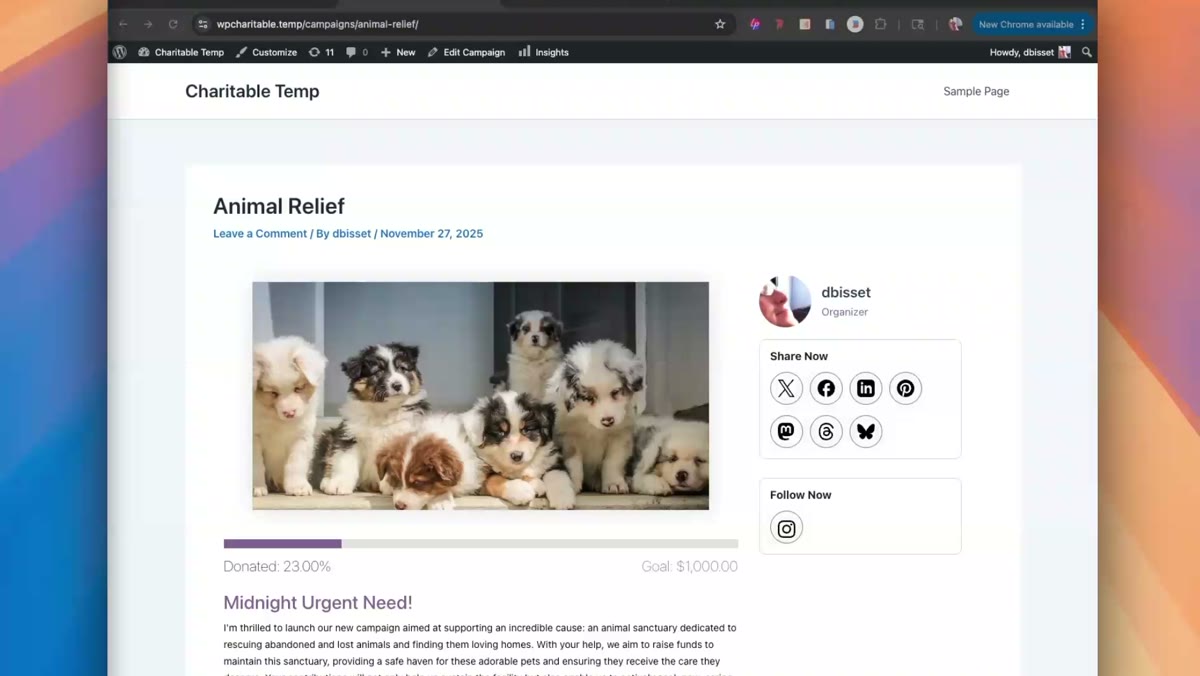This screenshot has height=676, width=1200.
Task: Click the puppies campaign image
Action: 480,396
